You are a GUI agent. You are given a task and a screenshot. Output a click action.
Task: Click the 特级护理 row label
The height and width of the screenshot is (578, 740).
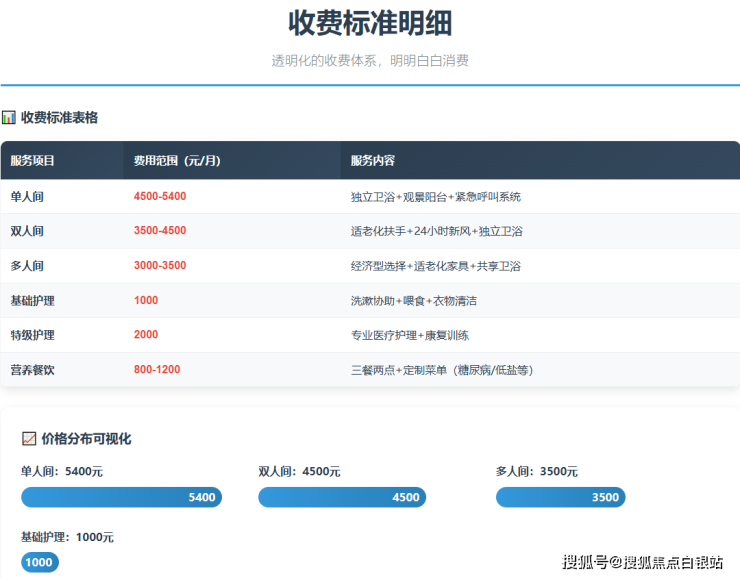(x=32, y=335)
